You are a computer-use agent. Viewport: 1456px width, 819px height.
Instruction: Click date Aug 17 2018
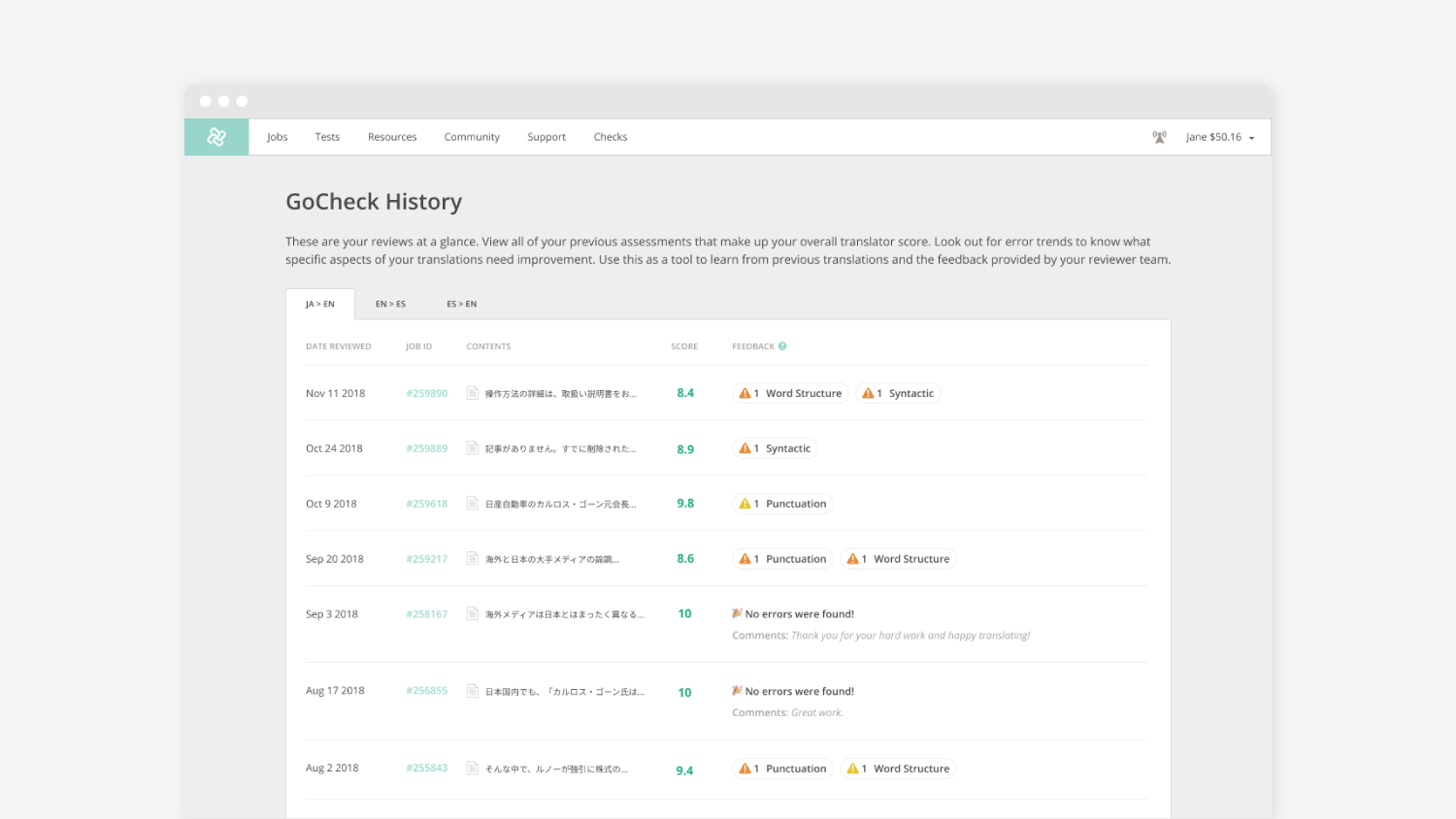(335, 691)
